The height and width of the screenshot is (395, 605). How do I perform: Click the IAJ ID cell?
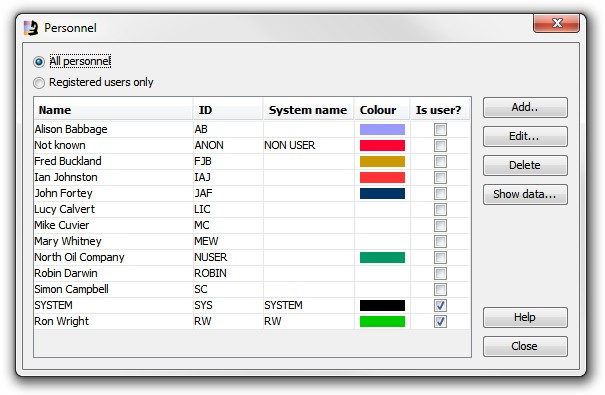tap(228, 177)
